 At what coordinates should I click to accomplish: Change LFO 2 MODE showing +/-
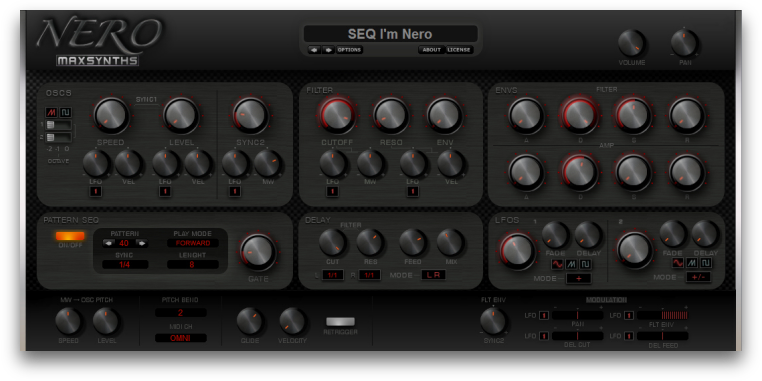pyautogui.click(x=698, y=277)
